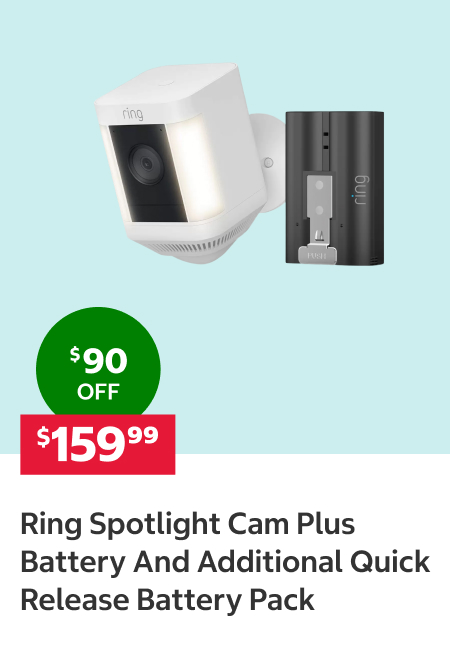Image resolution: width=450 pixels, height=658 pixels.
Task: Click the ring logo on the camera
Action: 133,114
